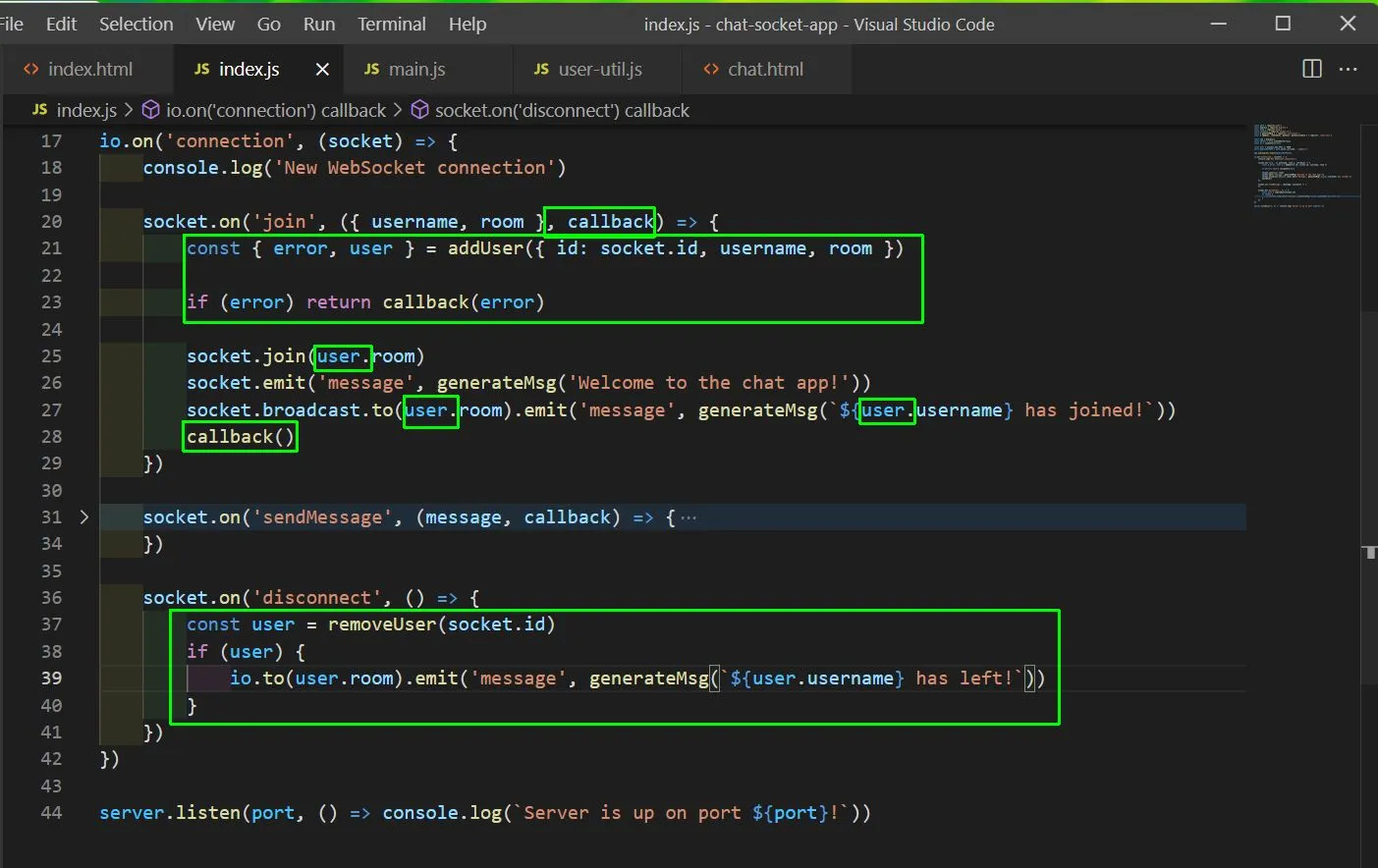Maximize the Visual Studio Code window
The height and width of the screenshot is (868, 1378).
pos(1283,24)
